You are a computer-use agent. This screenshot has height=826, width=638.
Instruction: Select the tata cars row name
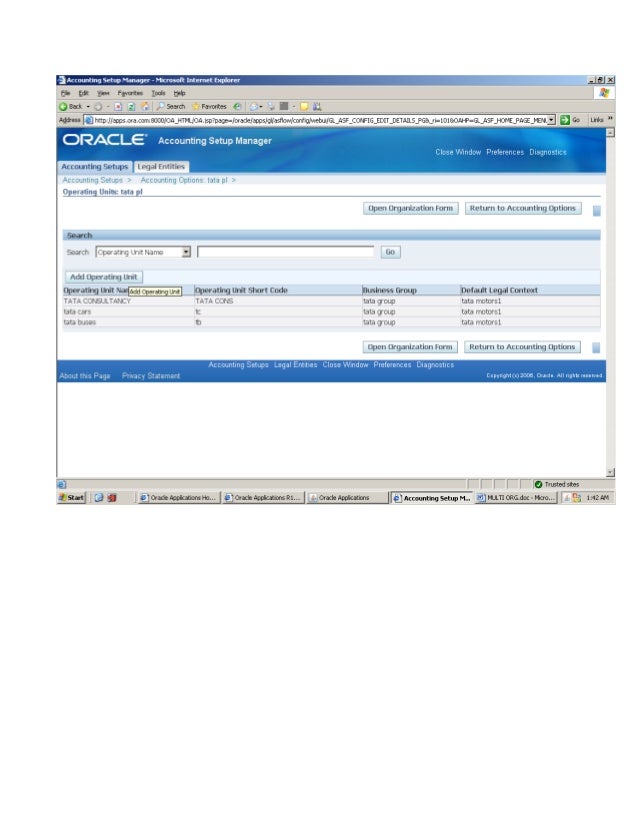(x=77, y=312)
